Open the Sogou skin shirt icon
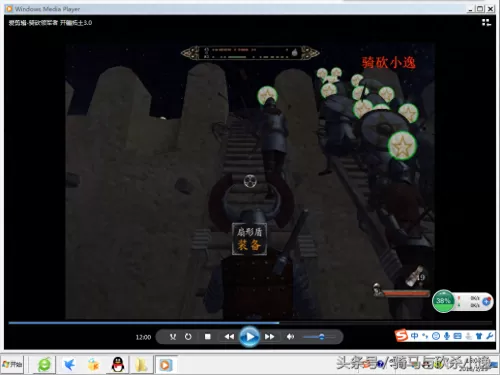 point(479,336)
